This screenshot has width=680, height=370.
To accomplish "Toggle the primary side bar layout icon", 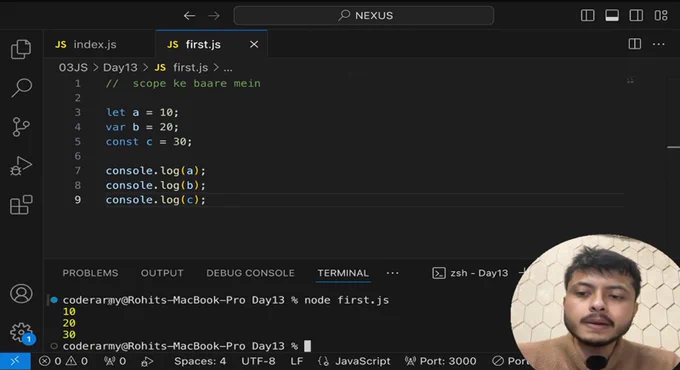I will (588, 16).
